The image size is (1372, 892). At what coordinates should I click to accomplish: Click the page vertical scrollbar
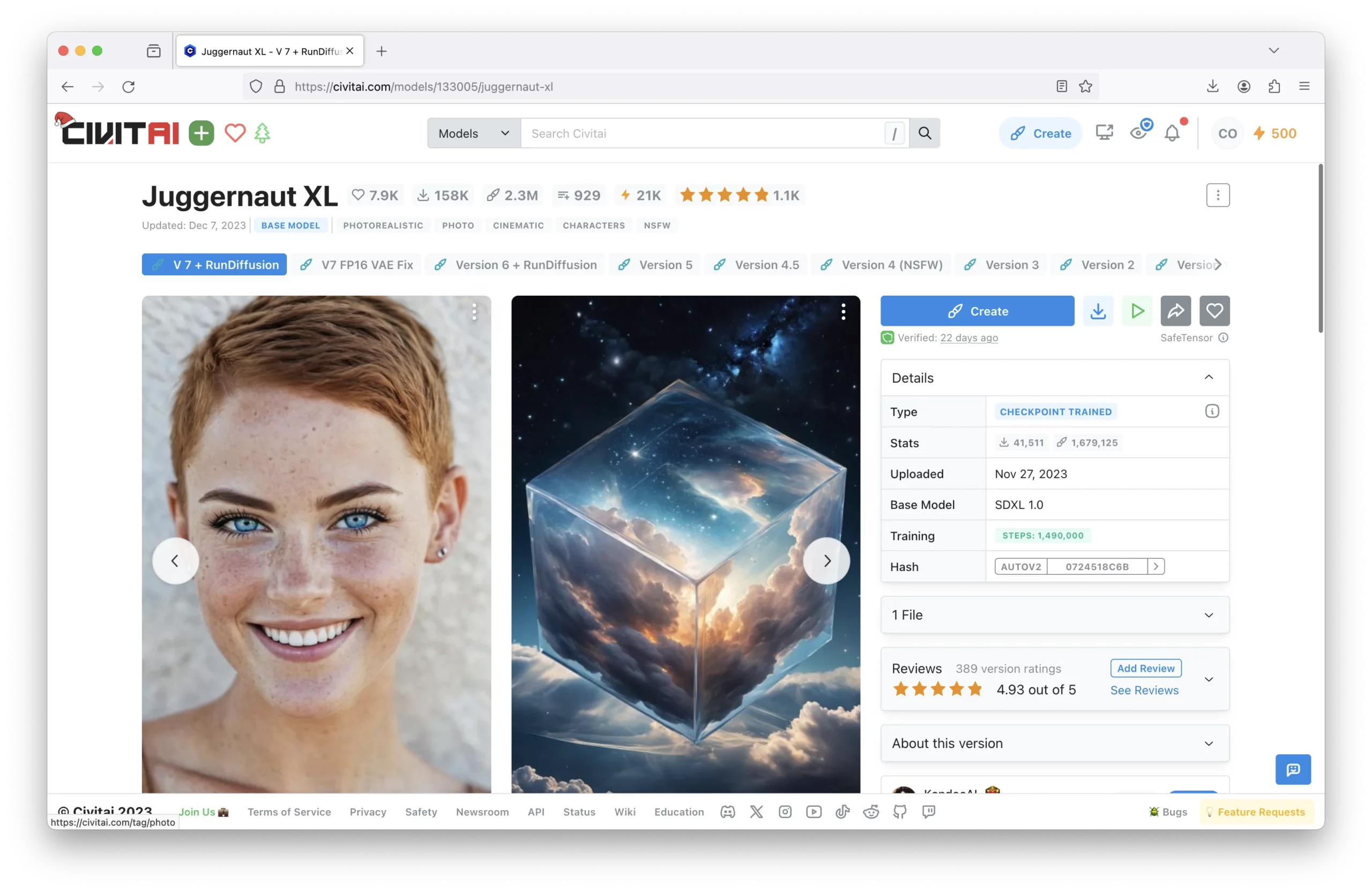(x=1320, y=249)
